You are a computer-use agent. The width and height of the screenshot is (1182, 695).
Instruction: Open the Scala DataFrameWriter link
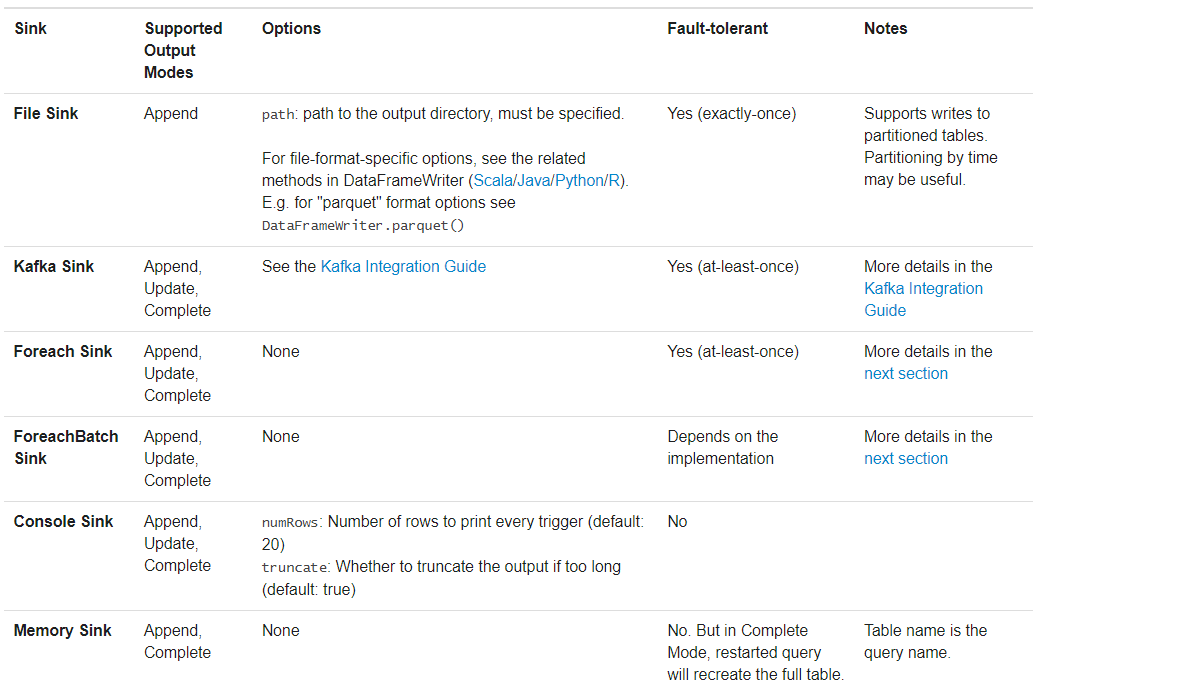tap(494, 180)
